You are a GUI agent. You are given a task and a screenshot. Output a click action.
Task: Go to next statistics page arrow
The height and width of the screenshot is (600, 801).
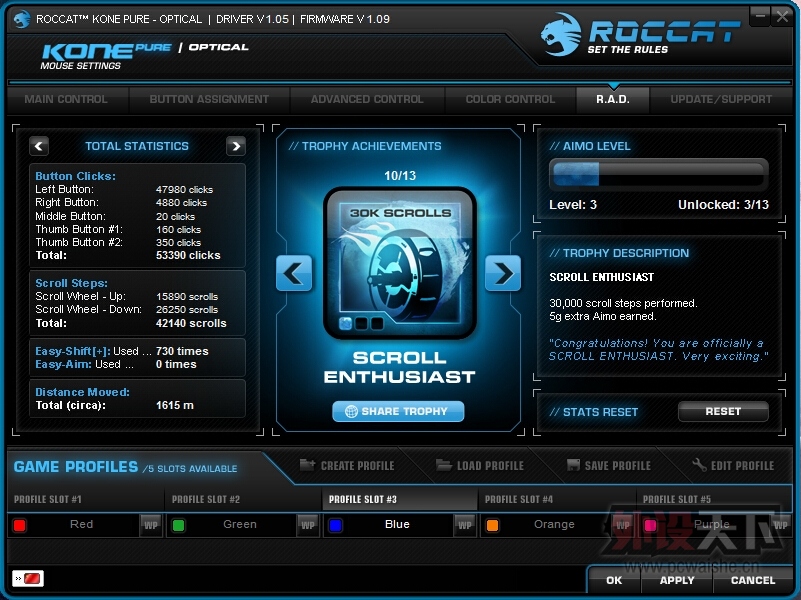(235, 146)
